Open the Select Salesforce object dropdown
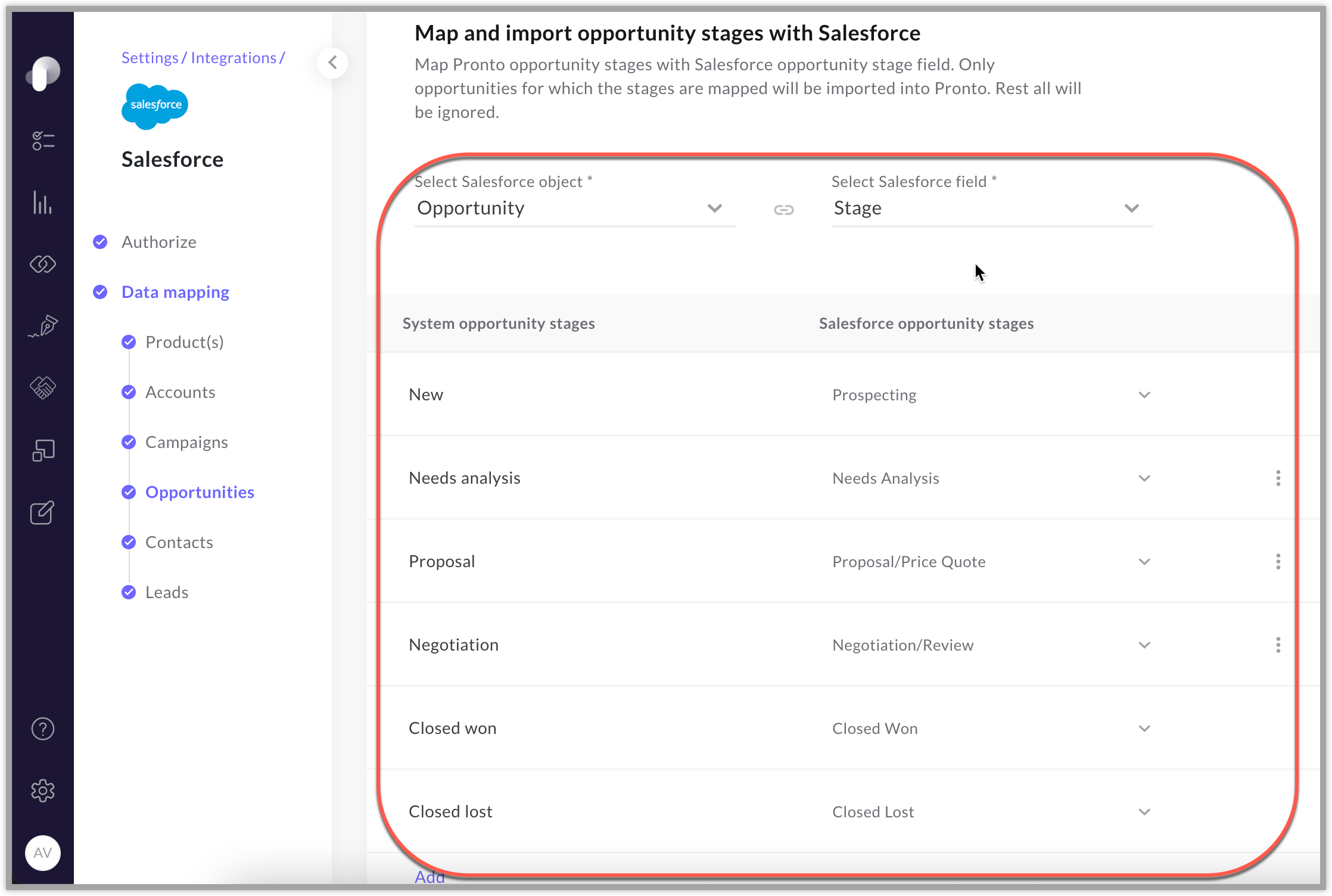 (715, 209)
